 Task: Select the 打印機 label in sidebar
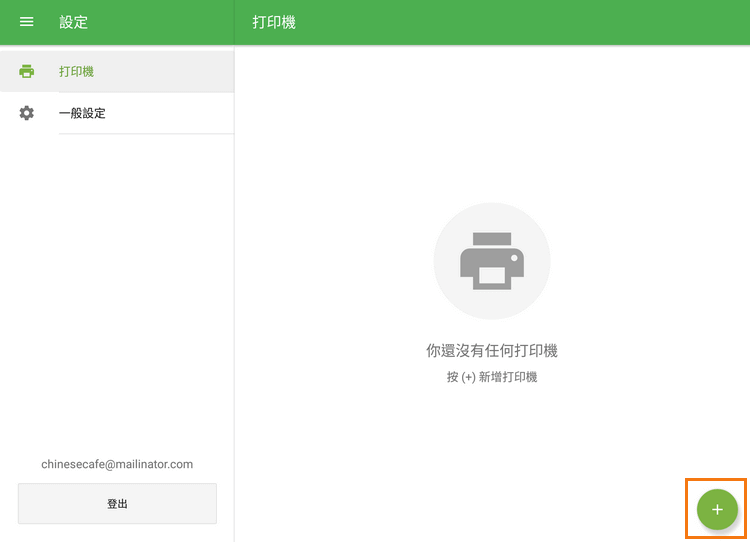[x=77, y=71]
